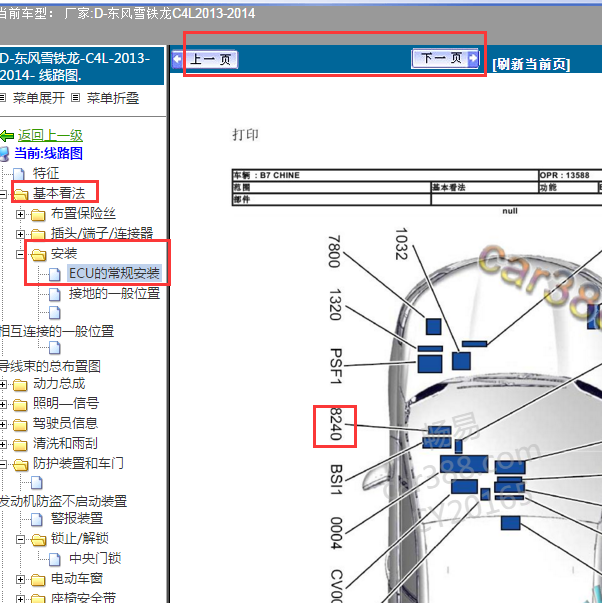
Task: Select the 1032 component label
Action: (x=401, y=243)
